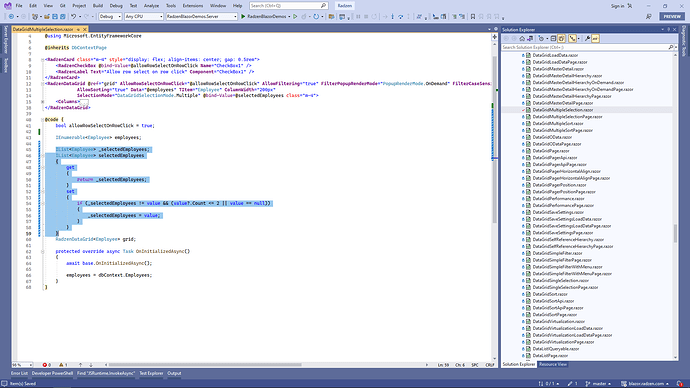Click the Step Over arrow icon
Image resolution: width=690 pixels, height=388 pixels.
tap(400, 16)
